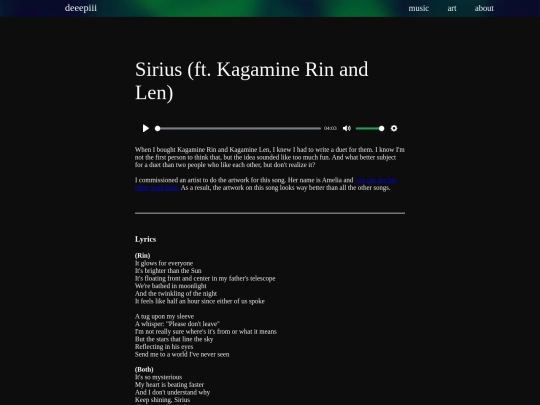Image resolution: width=540 pixels, height=405 pixels.
Task: Open the deeepiii home link
Action: tap(81, 8)
